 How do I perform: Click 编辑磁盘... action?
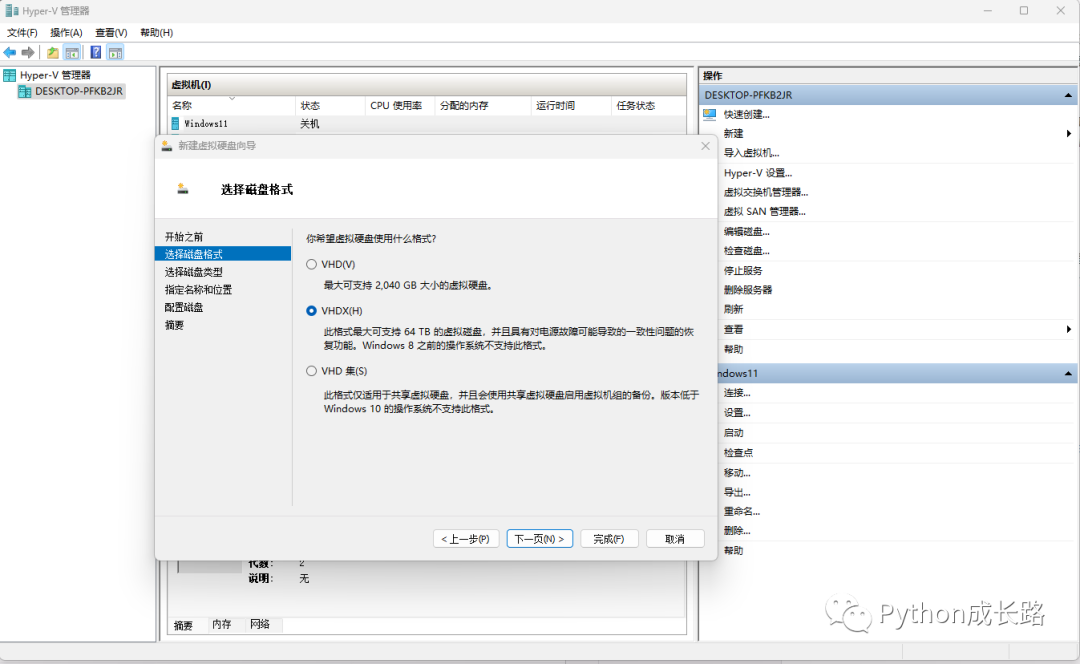pyautogui.click(x=747, y=231)
